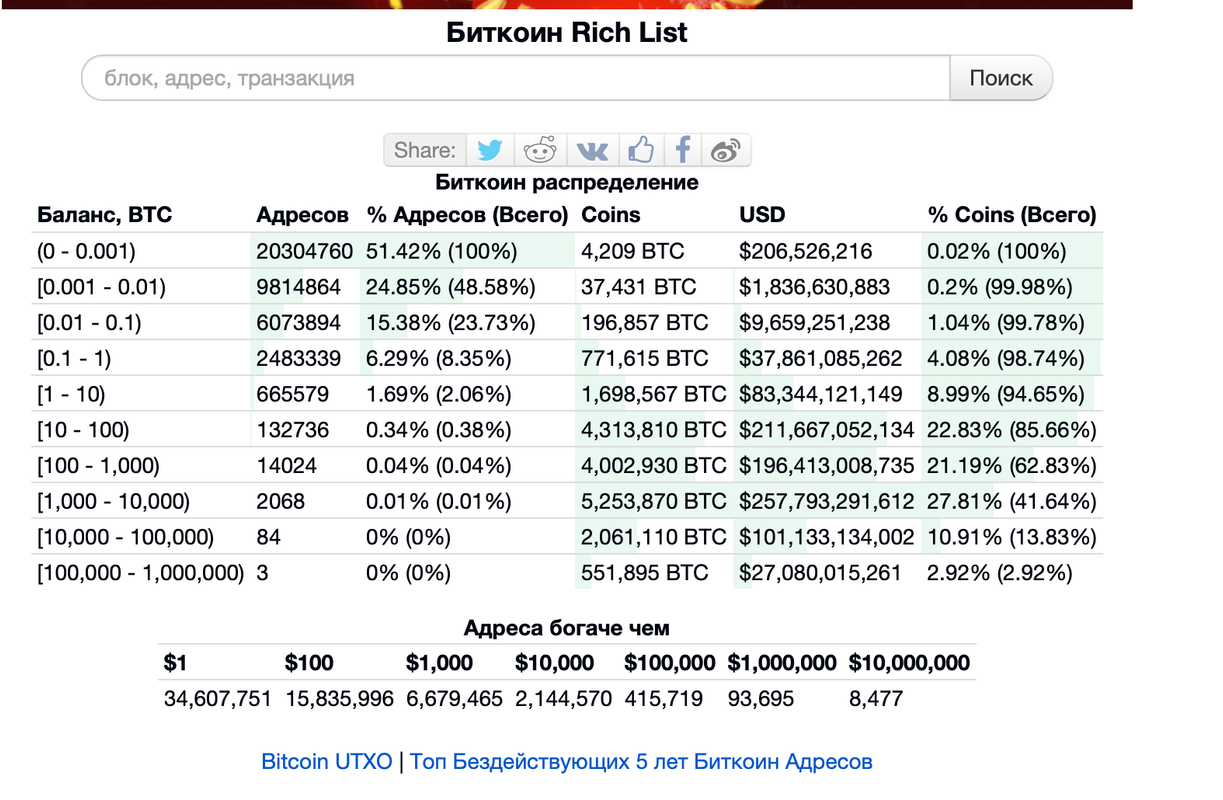The image size is (1223, 800).
Task: Share page on Reddit
Action: [541, 150]
